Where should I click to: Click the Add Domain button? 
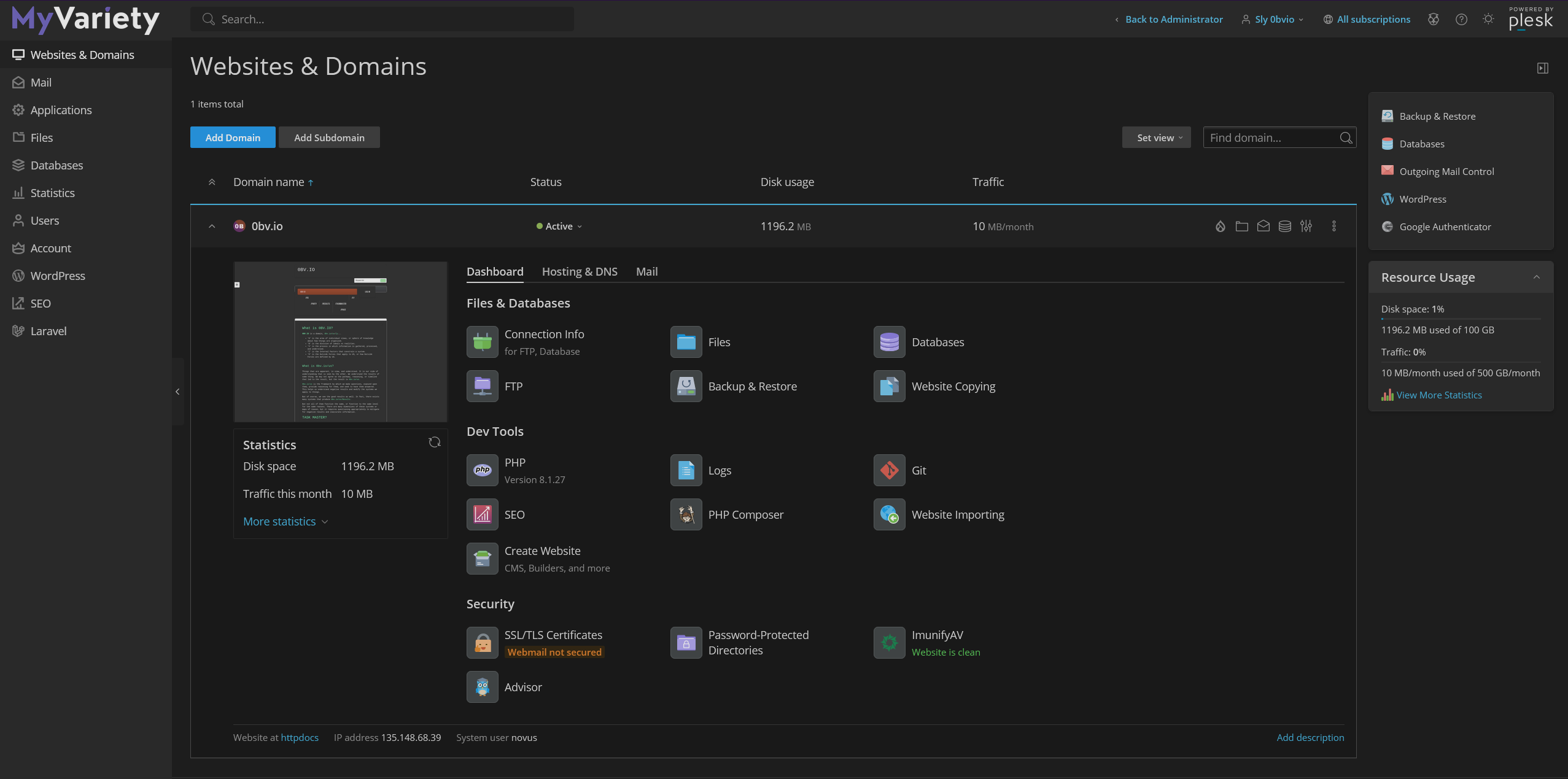233,138
